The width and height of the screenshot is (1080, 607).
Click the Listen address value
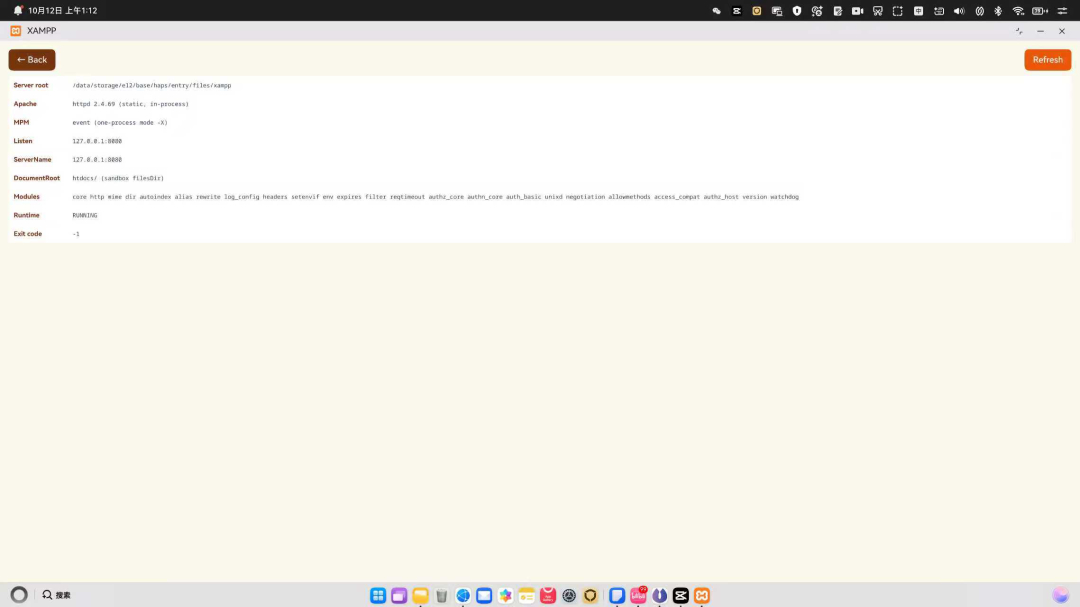(x=97, y=141)
